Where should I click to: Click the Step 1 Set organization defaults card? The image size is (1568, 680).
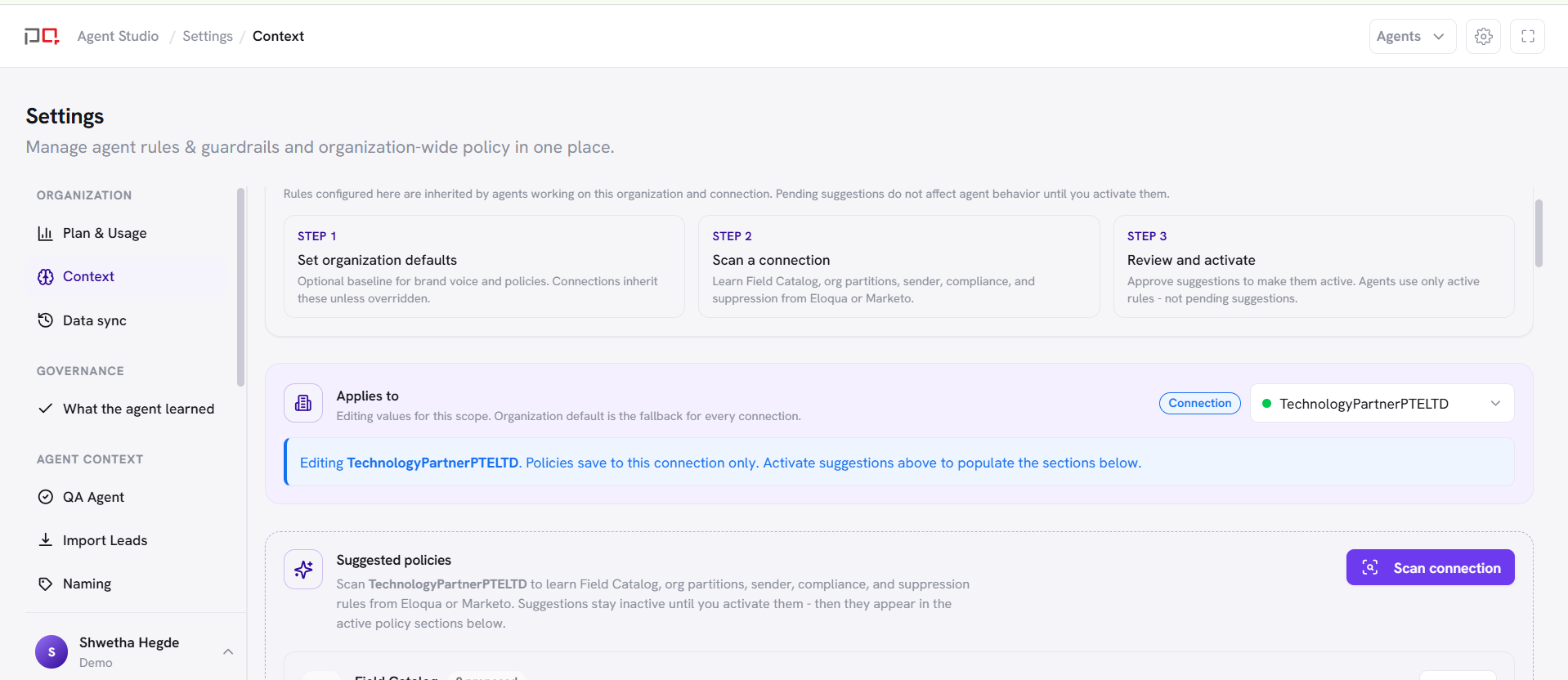(x=484, y=266)
